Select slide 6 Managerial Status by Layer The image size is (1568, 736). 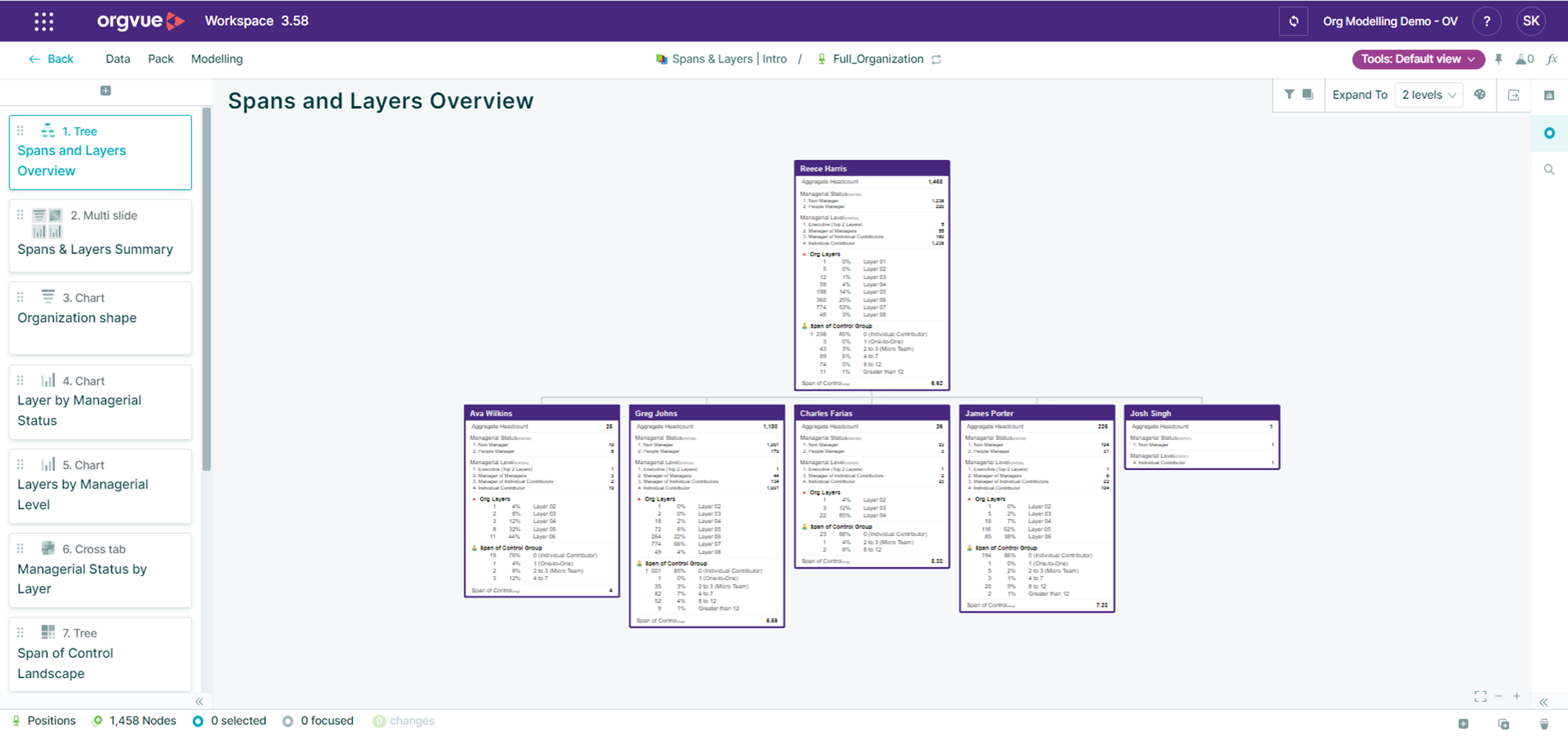tap(100, 570)
